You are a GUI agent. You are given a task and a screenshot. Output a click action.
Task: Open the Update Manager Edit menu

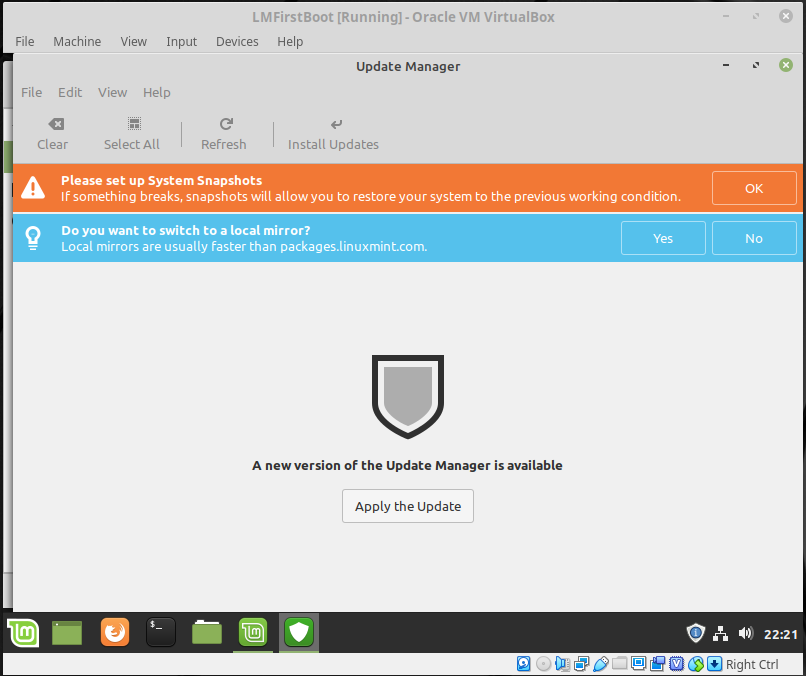click(x=70, y=93)
